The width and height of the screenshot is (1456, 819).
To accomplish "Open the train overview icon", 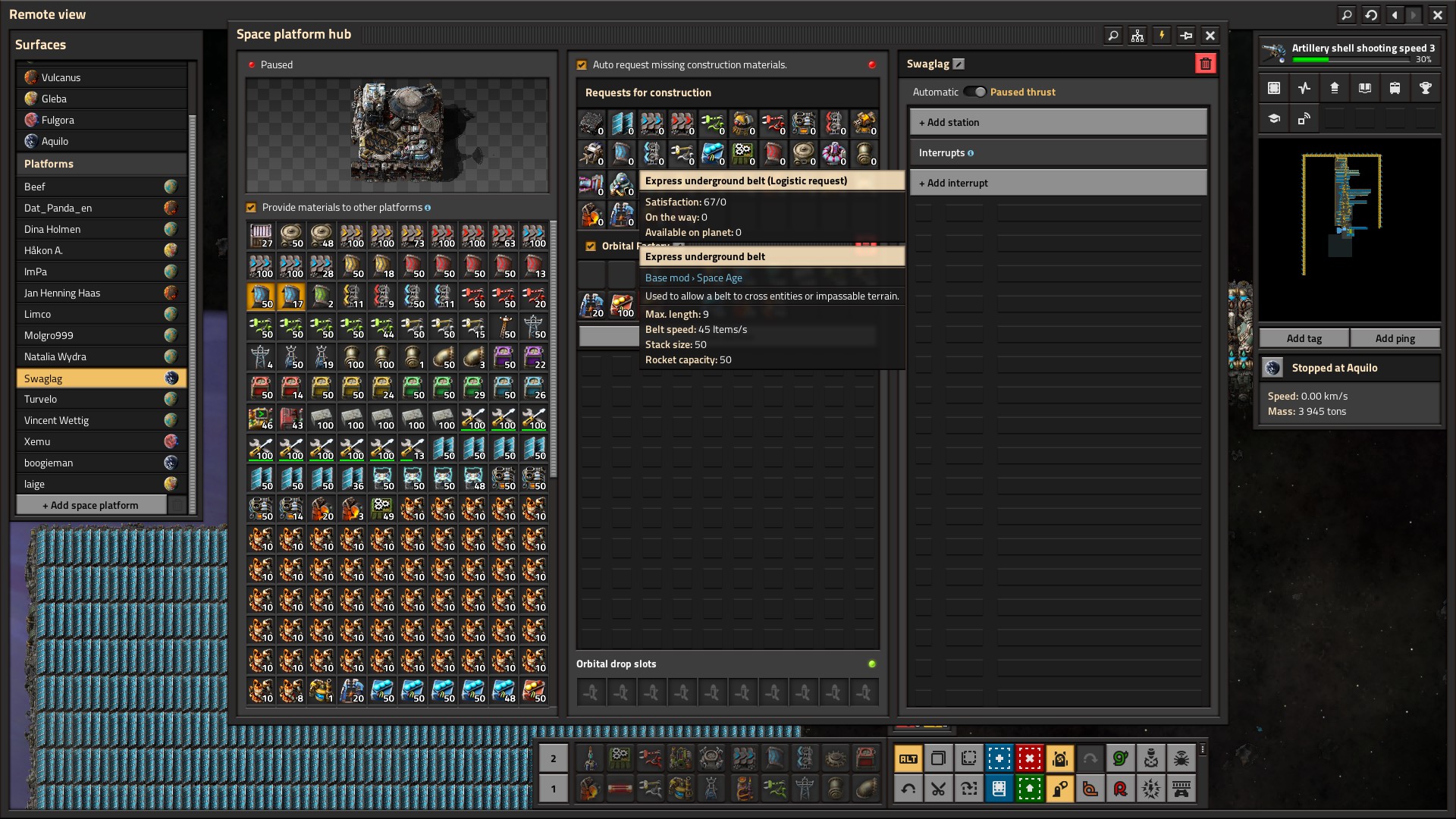I will [1395, 88].
